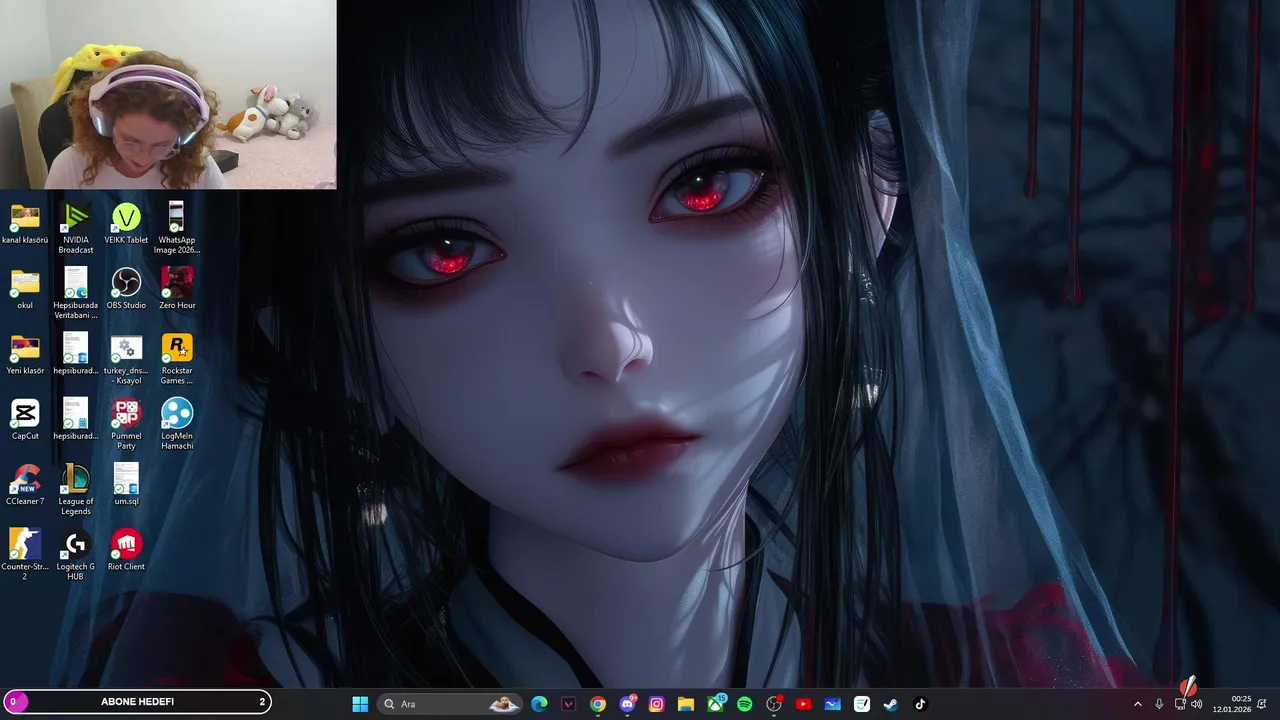Open the volume control in the tray
This screenshot has height=720, width=1280.
pos(1197,704)
